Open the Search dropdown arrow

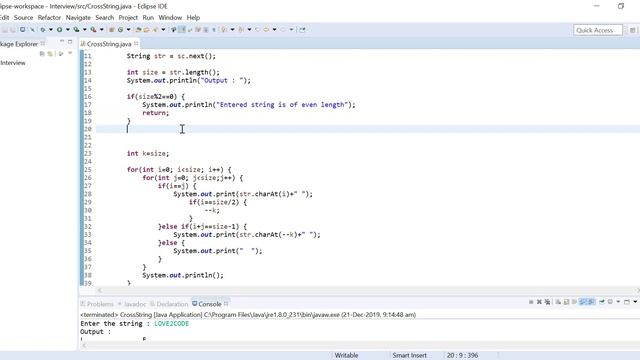(163, 30)
